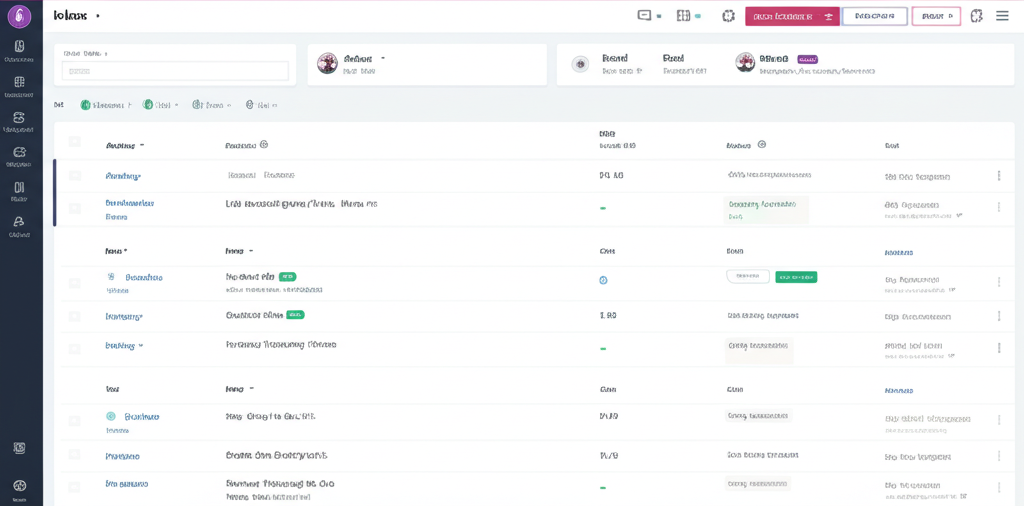This screenshot has height=506, width=1024.
Task: Open the first sidebar item below the logo
Action: click(19, 51)
